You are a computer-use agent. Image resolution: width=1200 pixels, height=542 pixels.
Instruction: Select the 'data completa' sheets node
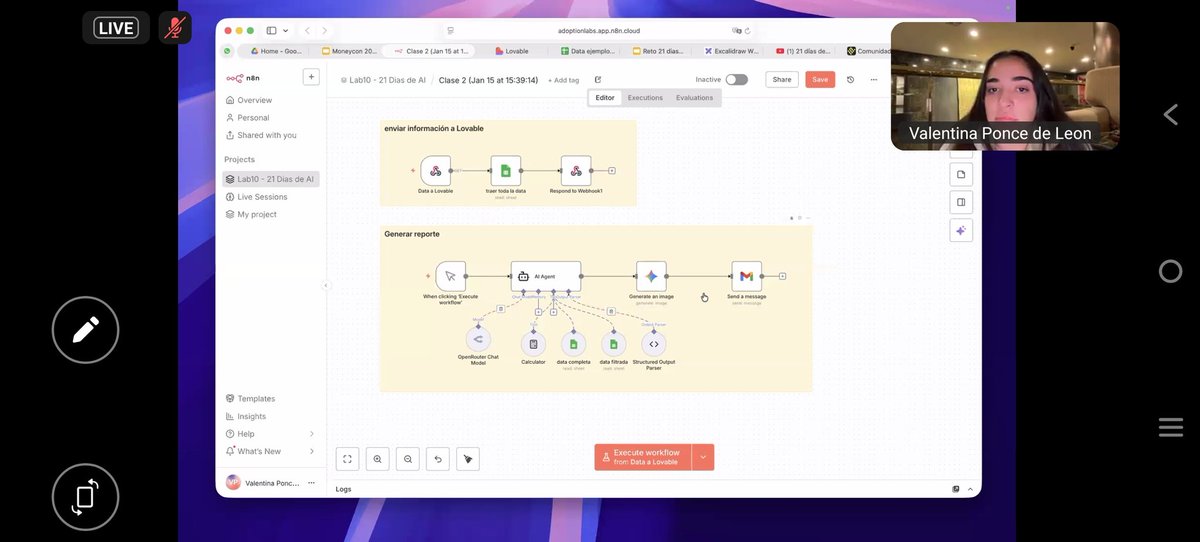[573, 343]
